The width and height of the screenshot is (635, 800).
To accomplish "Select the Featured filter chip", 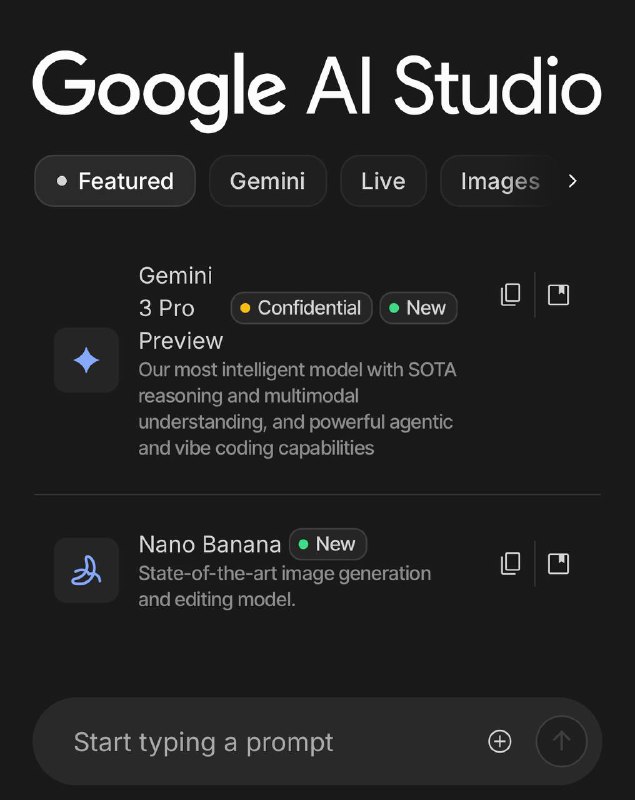I will pyautogui.click(x=115, y=181).
